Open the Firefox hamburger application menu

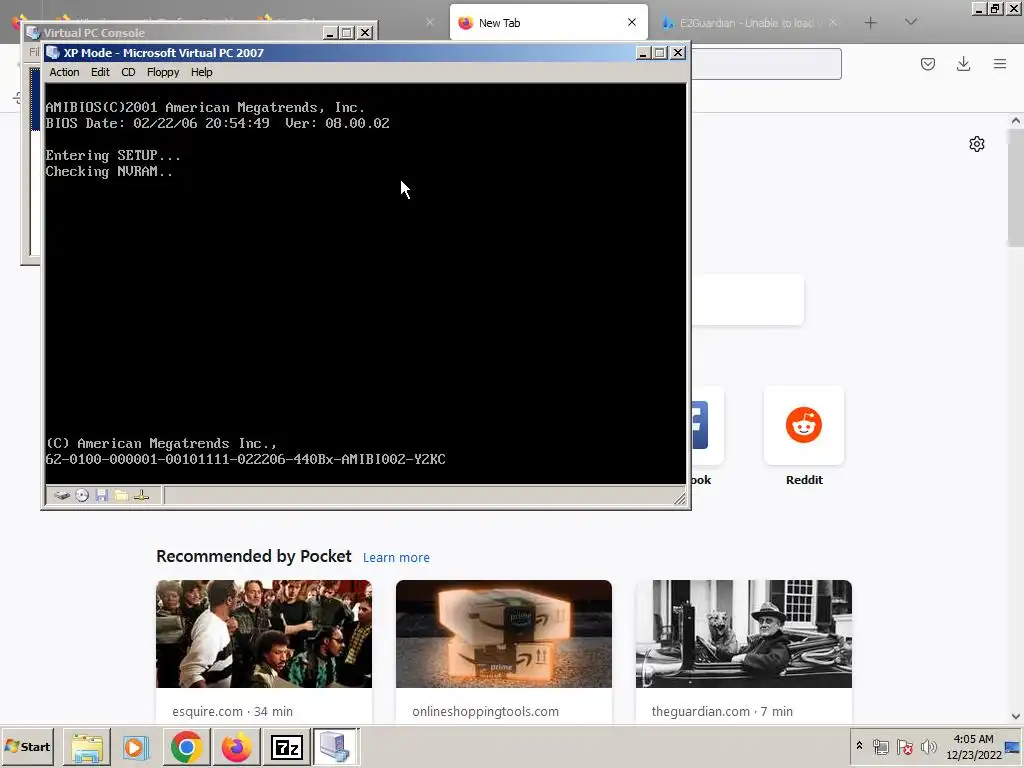(x=1000, y=64)
